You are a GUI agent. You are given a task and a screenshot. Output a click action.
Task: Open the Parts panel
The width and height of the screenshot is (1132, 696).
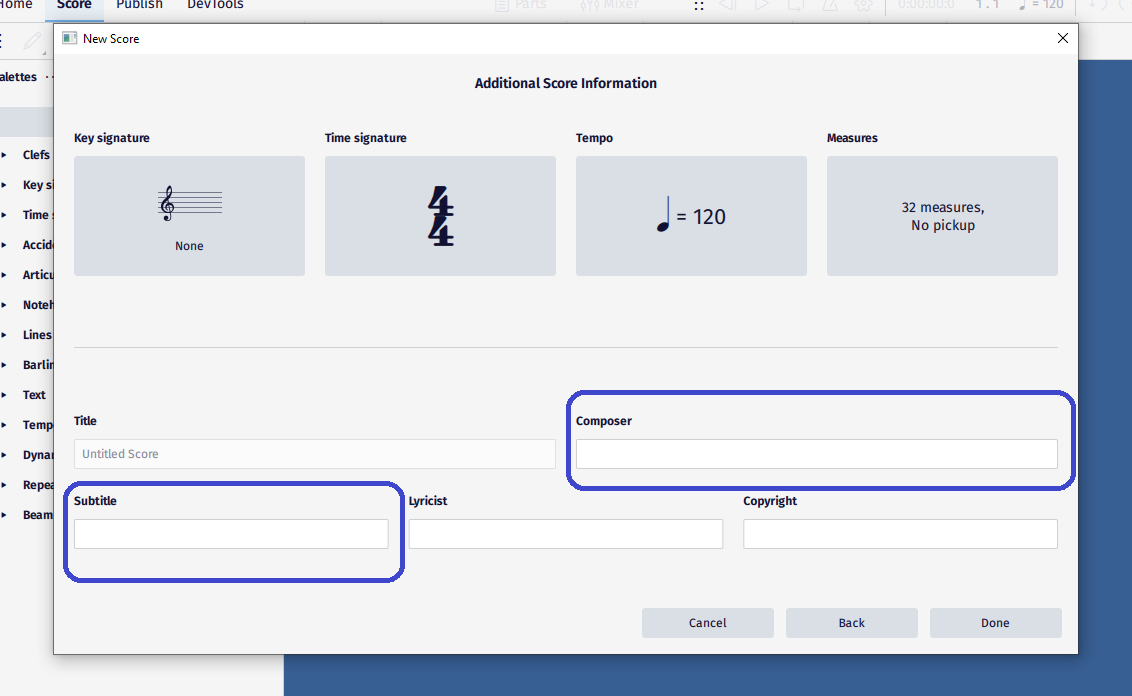tap(521, 6)
